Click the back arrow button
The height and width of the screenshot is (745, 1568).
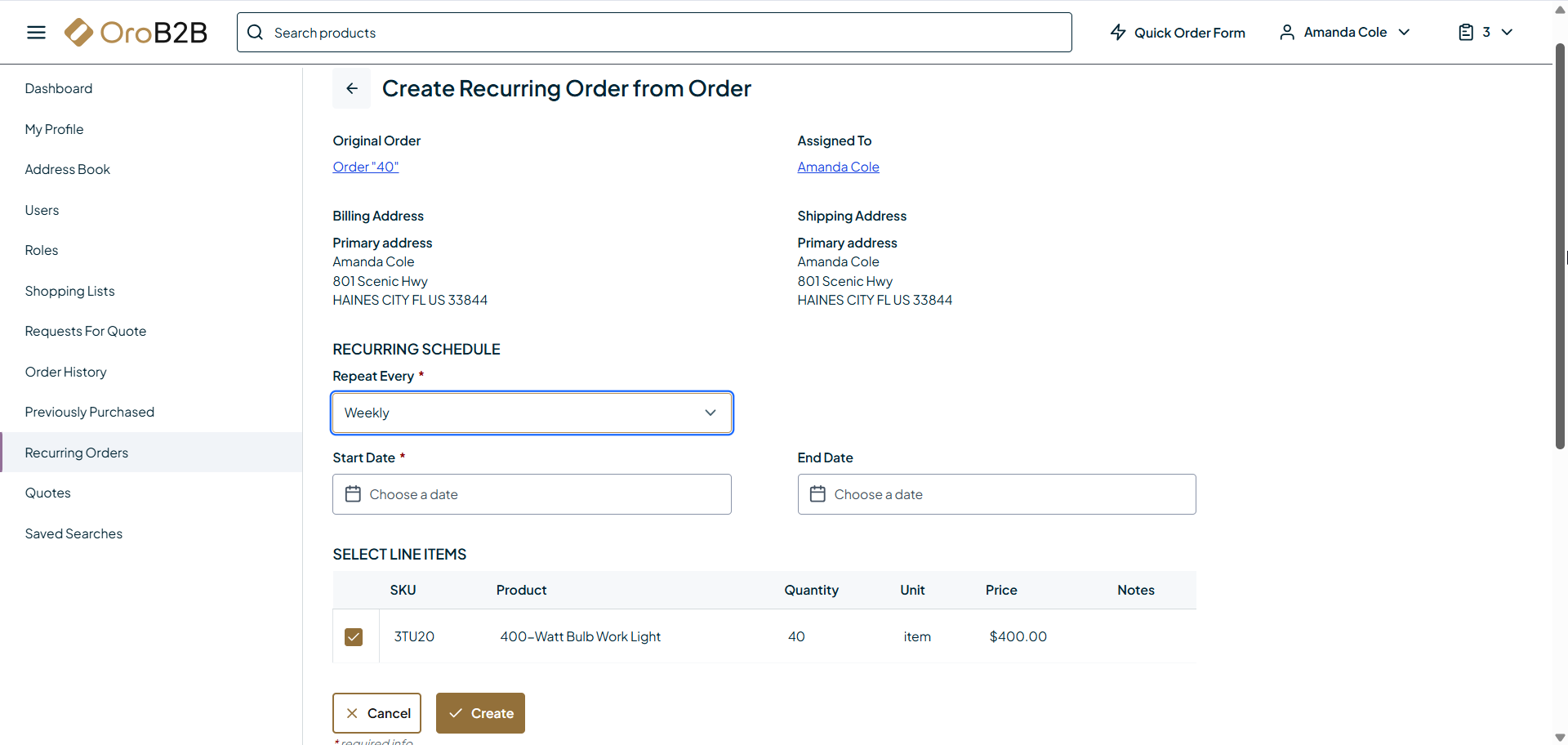tap(351, 88)
